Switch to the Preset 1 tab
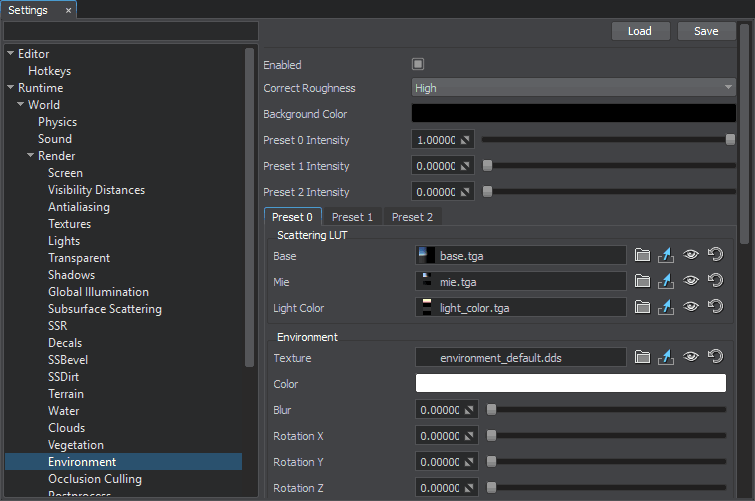The width and height of the screenshot is (755, 501). click(x=352, y=217)
